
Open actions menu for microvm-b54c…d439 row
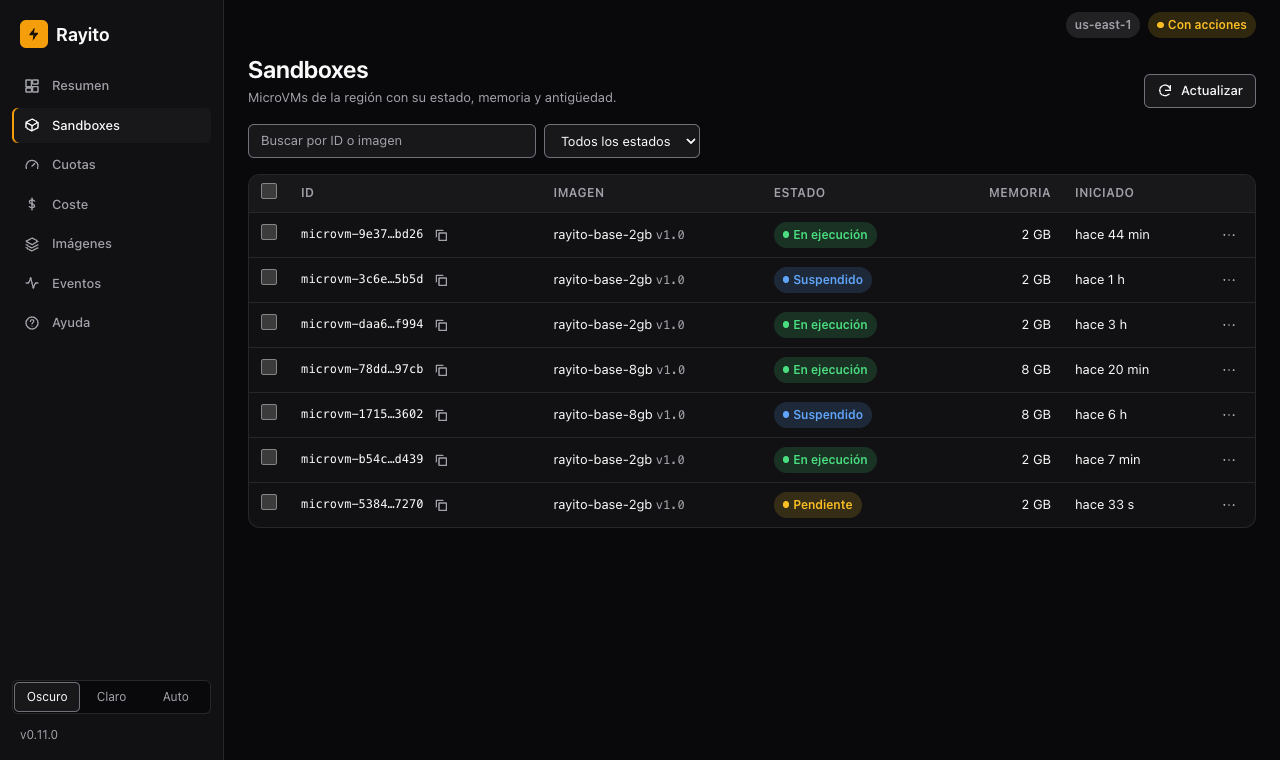point(1229,460)
